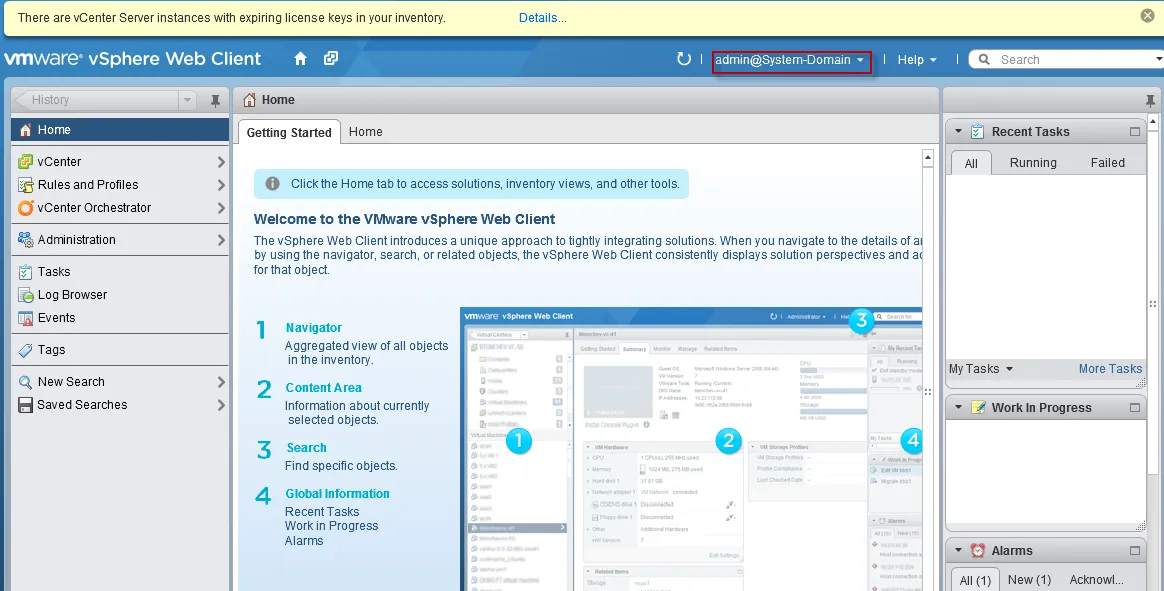Collapse the Work In Progress panel triangle

click(958, 408)
